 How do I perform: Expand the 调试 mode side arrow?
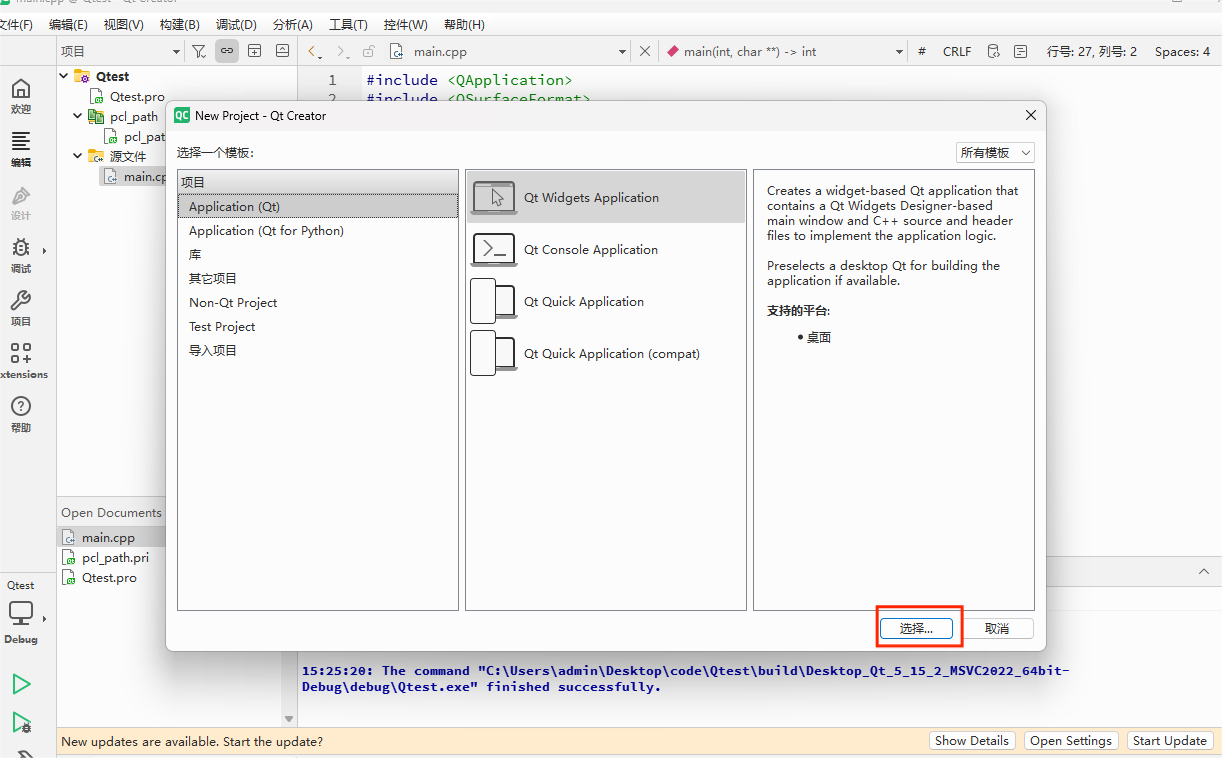[44, 251]
